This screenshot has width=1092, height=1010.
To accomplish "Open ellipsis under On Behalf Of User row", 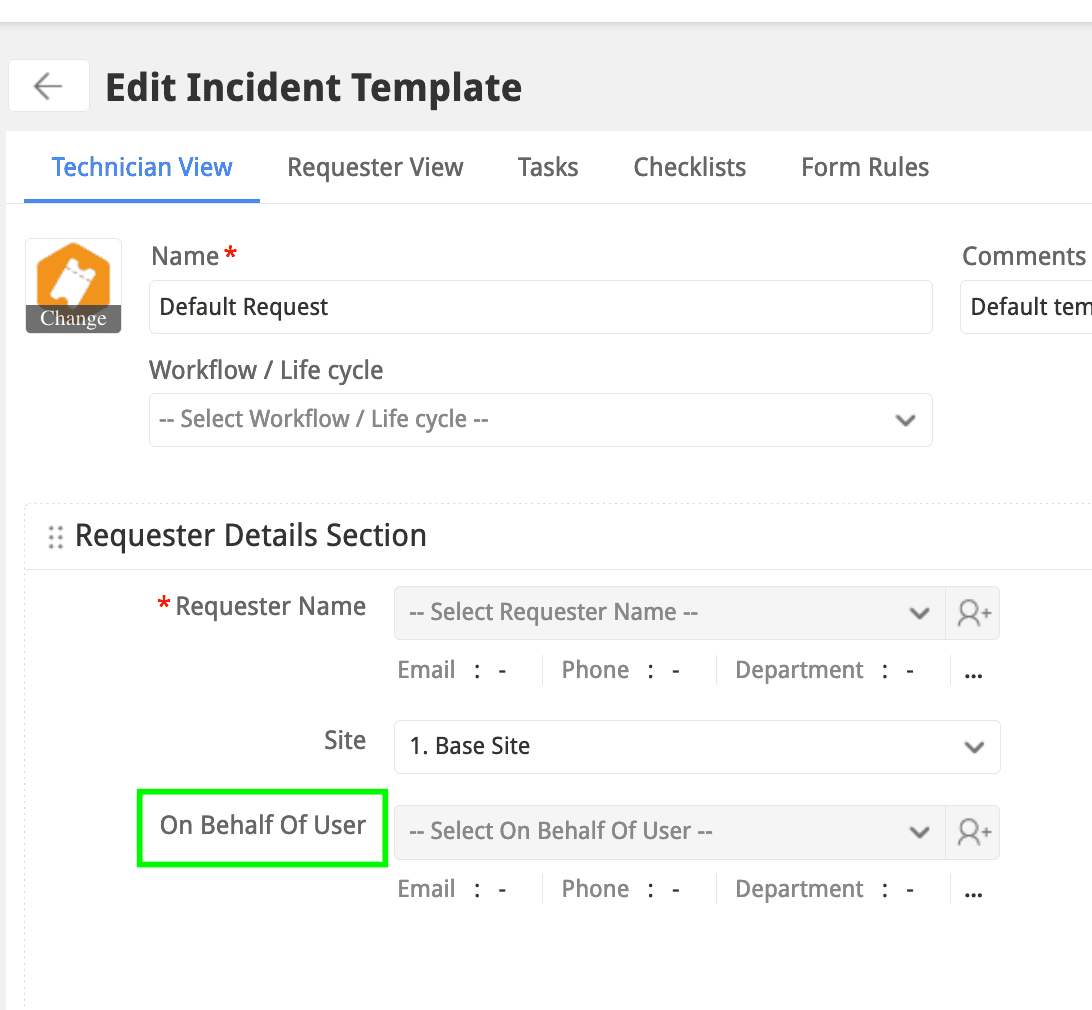I will pyautogui.click(x=973, y=891).
